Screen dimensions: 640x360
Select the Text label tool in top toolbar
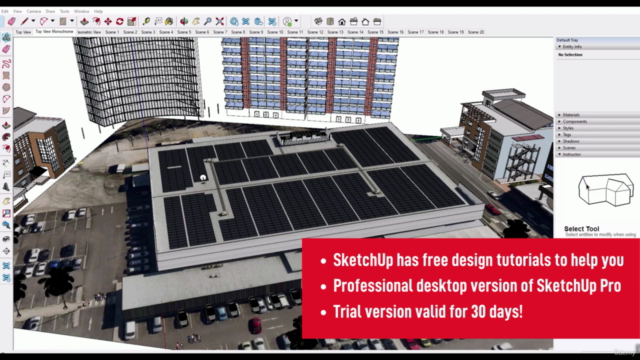[158, 21]
